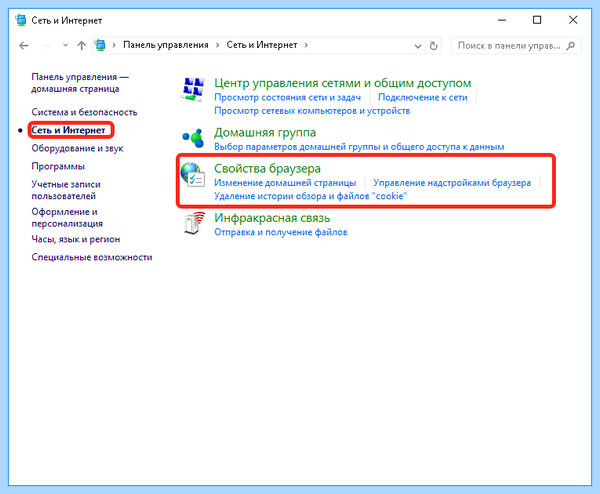Screen dimensions: 600x494
Task: Click Выбор параметров домашней группы link
Action: [359, 147]
